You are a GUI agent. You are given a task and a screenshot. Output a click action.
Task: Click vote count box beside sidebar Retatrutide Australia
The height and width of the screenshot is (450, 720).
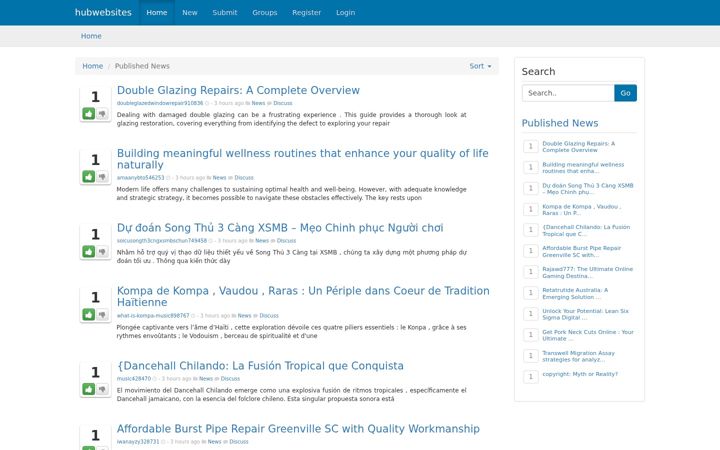click(x=530, y=293)
